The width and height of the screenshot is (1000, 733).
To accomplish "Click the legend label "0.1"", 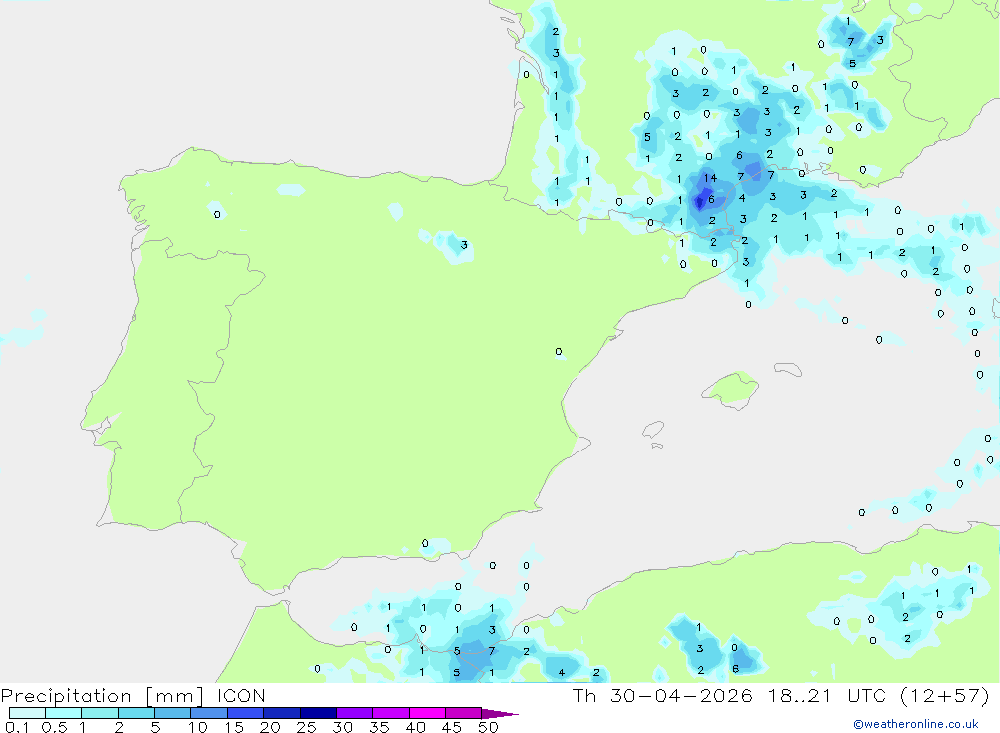I will pyautogui.click(x=17, y=727).
